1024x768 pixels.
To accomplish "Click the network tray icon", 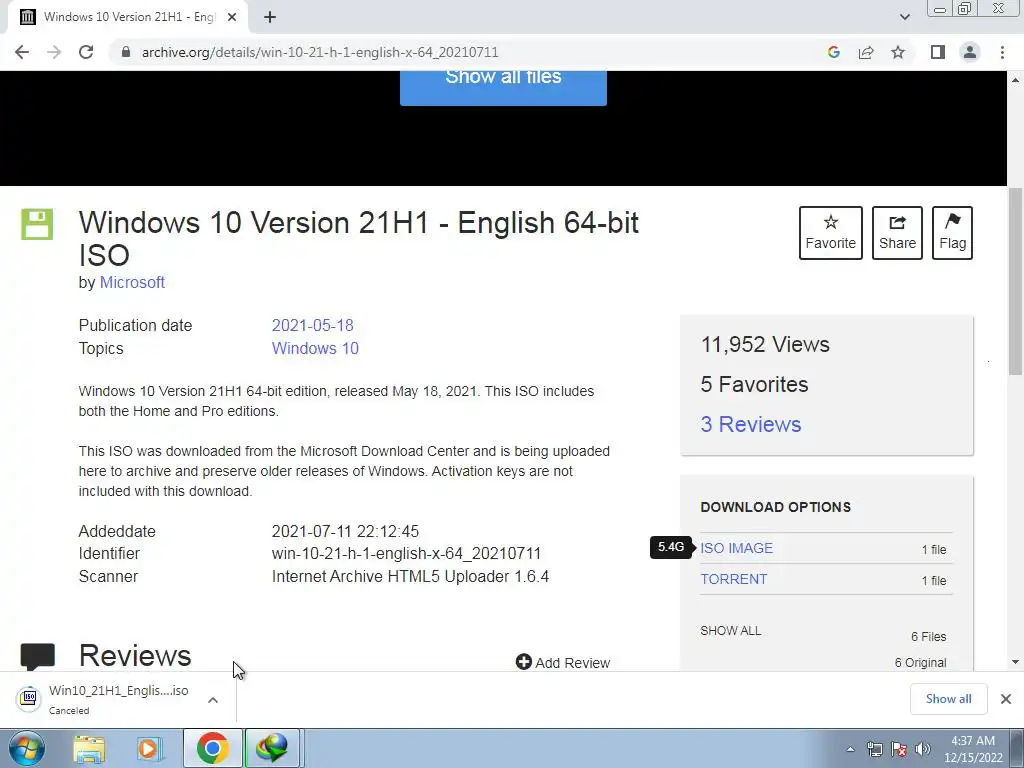I will (874, 749).
